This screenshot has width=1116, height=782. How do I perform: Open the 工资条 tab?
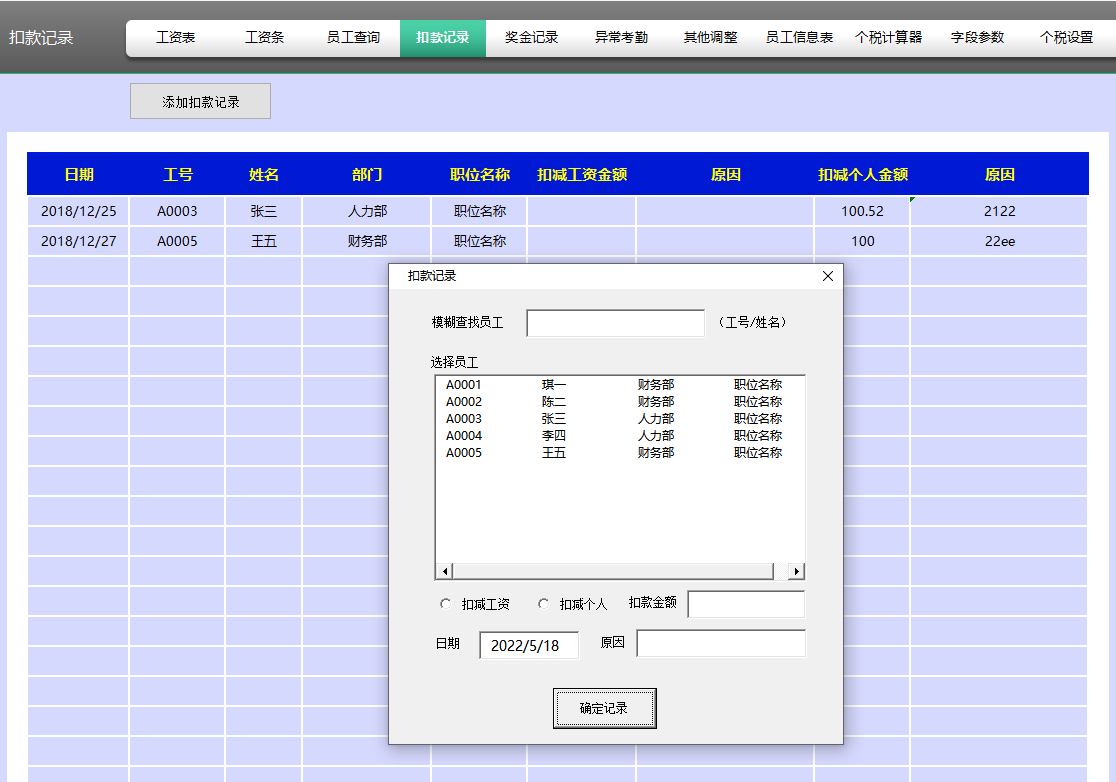265,38
